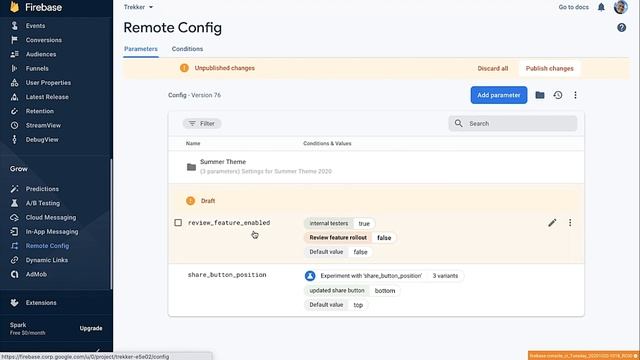
Task: Open the config overflow menu
Action: (576, 95)
